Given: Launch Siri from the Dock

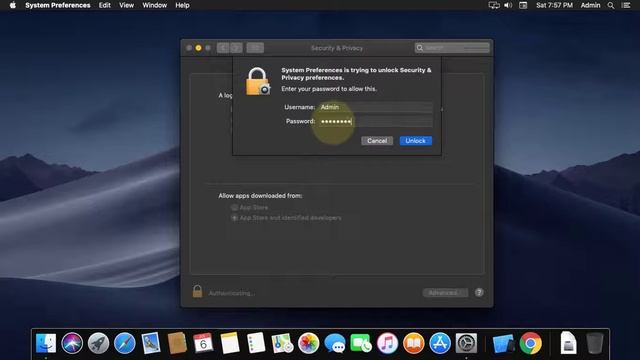Looking at the screenshot, I should [x=72, y=343].
